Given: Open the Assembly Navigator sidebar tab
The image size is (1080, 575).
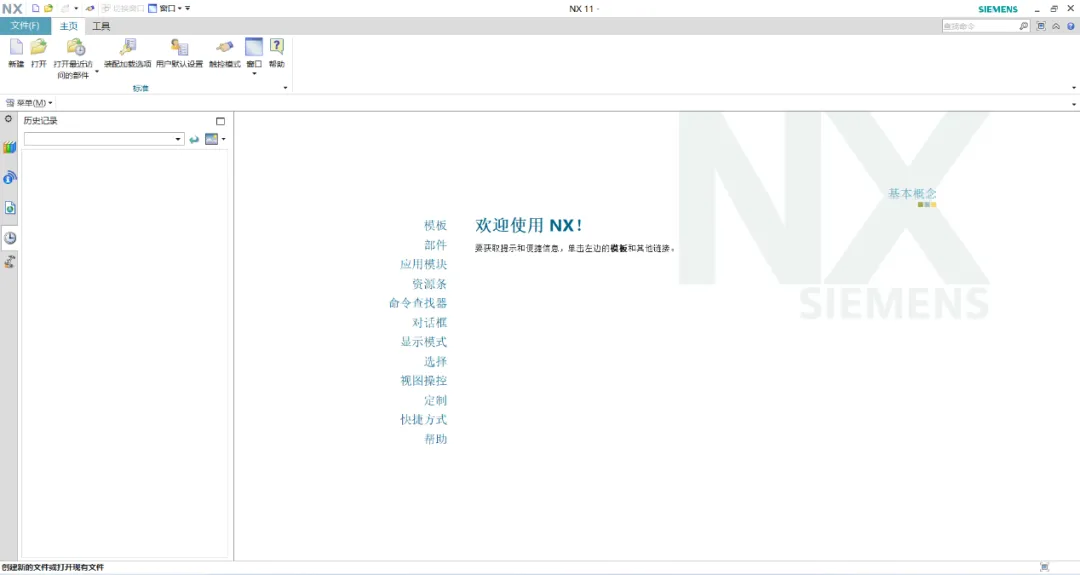Looking at the screenshot, I should click(10, 147).
